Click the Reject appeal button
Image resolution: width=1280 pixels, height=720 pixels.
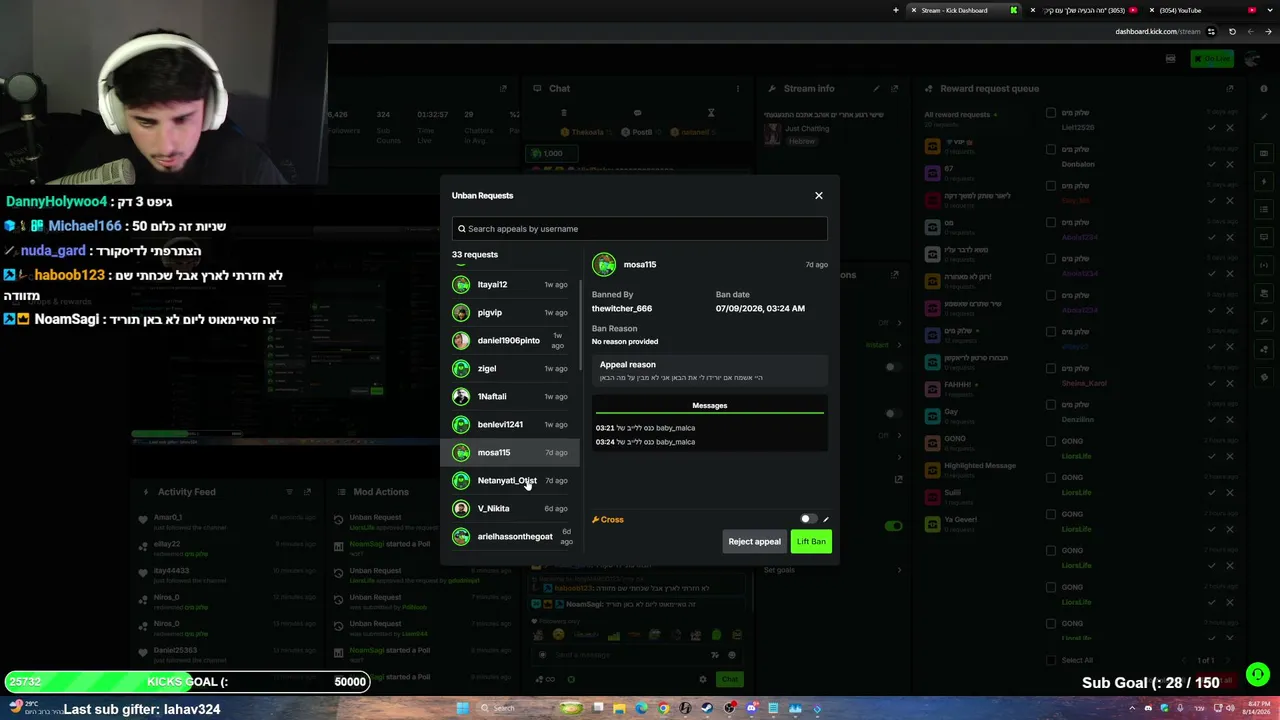point(754,542)
